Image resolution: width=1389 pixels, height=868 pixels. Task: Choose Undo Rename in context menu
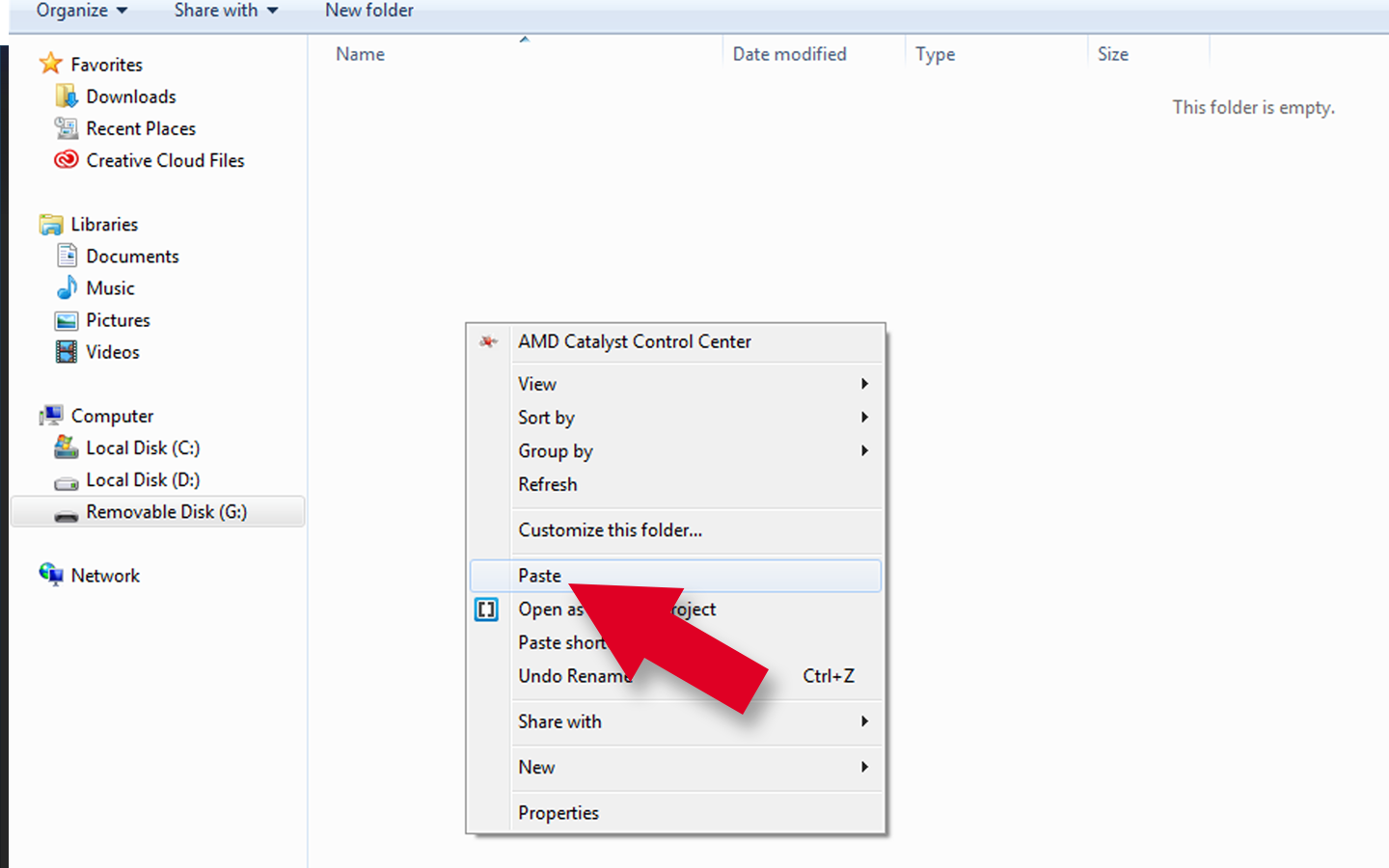(x=675, y=676)
